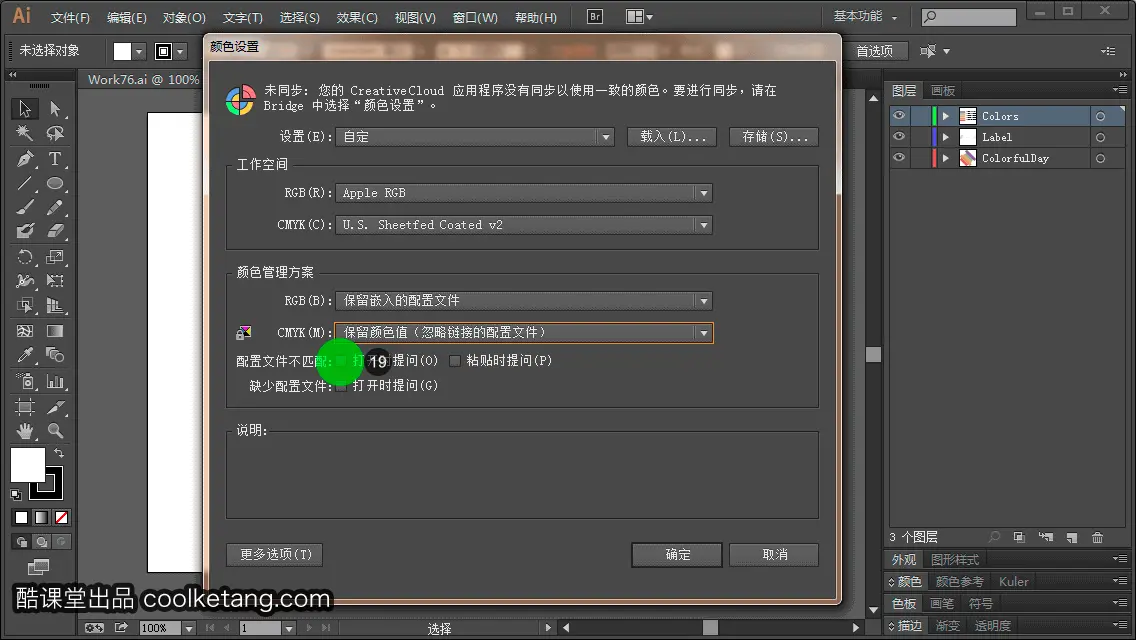1136x640 pixels.
Task: Toggle 'Ask When Pasting' (粘贴时提问) checkbox
Action: [455, 361]
